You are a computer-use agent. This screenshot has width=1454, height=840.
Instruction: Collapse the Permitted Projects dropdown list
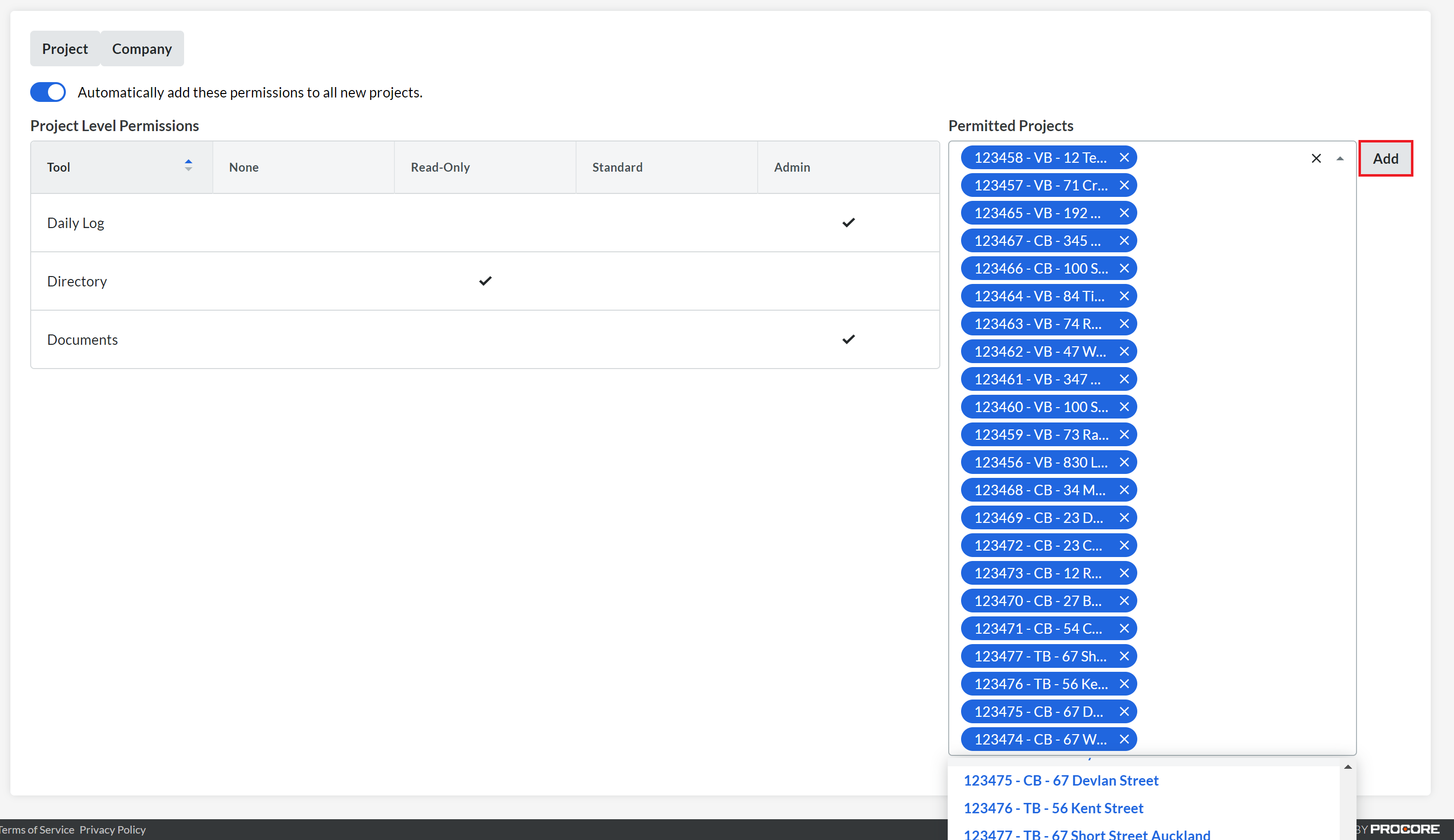coord(1340,158)
